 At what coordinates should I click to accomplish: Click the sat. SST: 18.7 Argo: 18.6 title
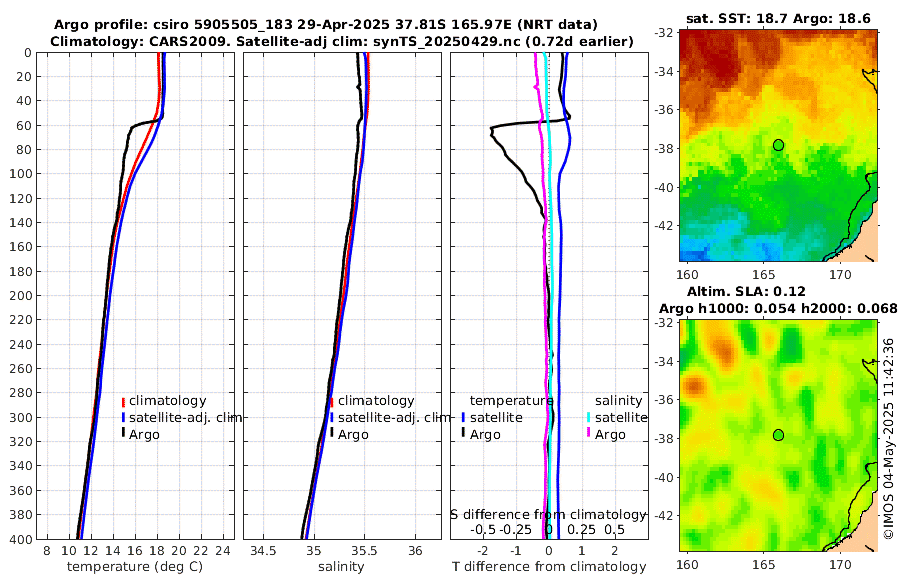(778, 18)
